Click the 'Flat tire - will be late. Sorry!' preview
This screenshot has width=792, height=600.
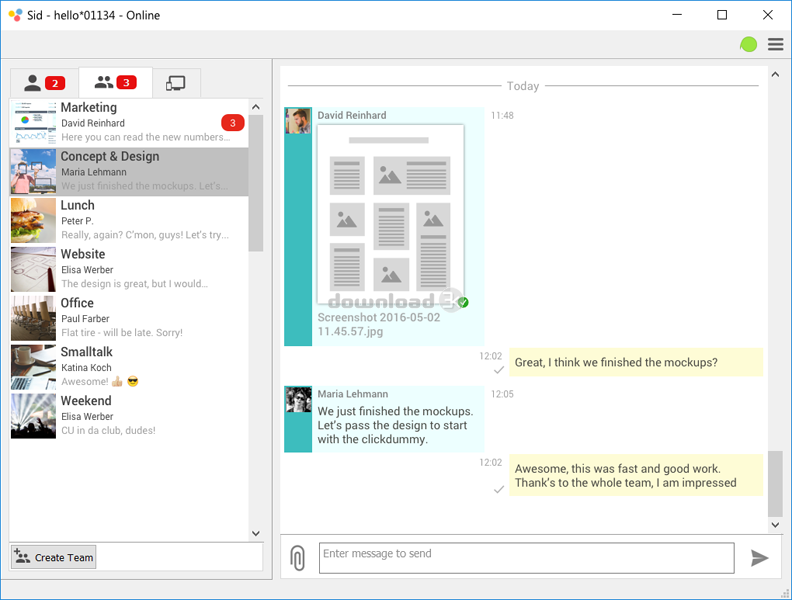pyautogui.click(x=122, y=333)
